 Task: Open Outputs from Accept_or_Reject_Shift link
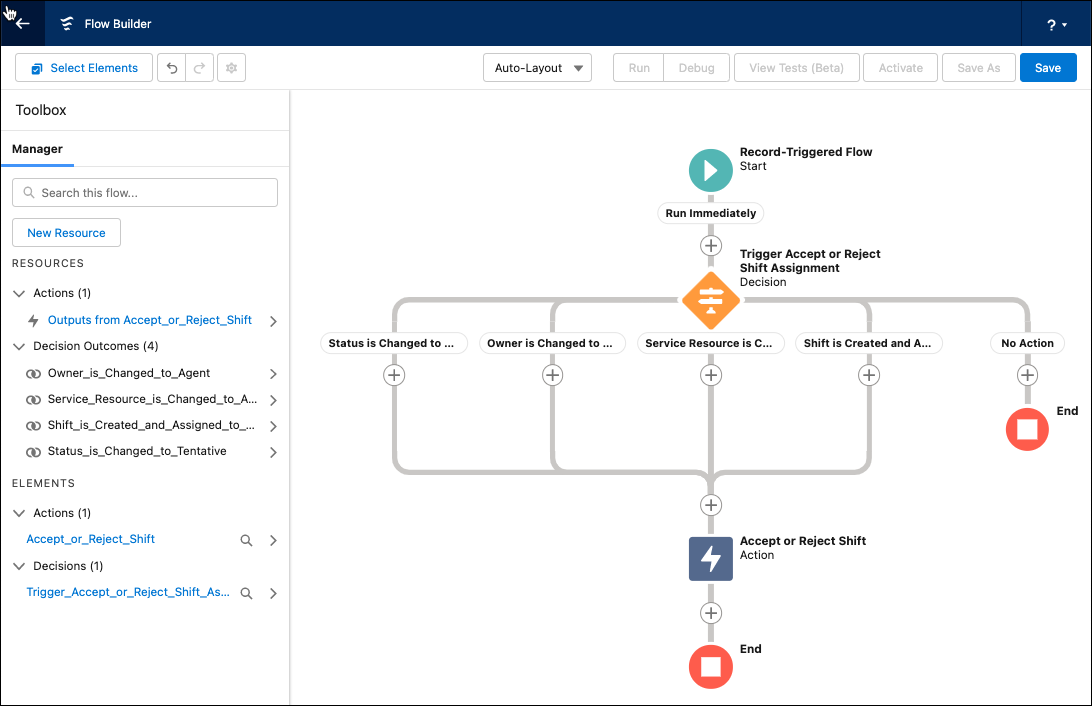click(x=150, y=320)
